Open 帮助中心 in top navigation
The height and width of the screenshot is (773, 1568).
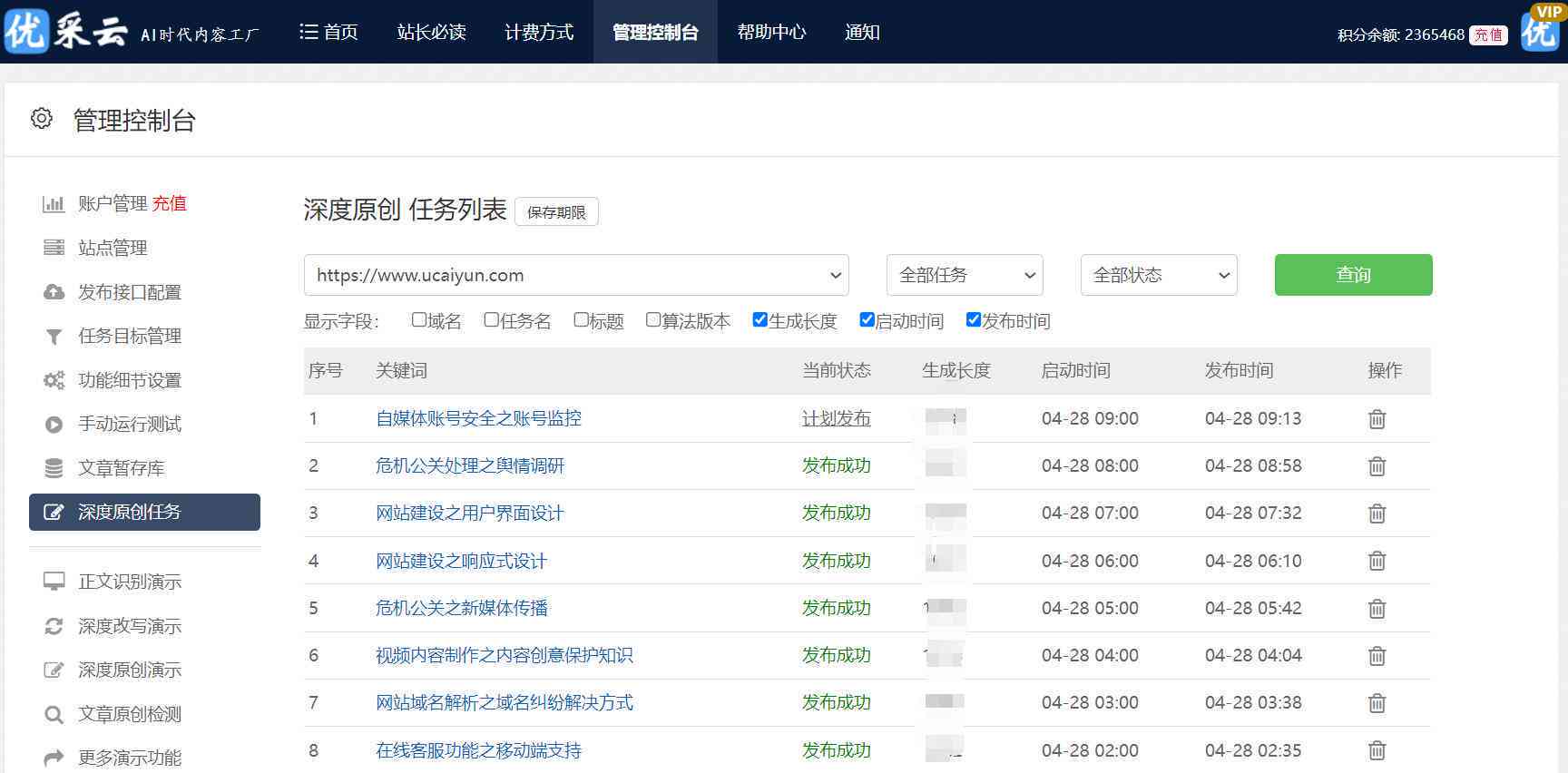point(771,32)
